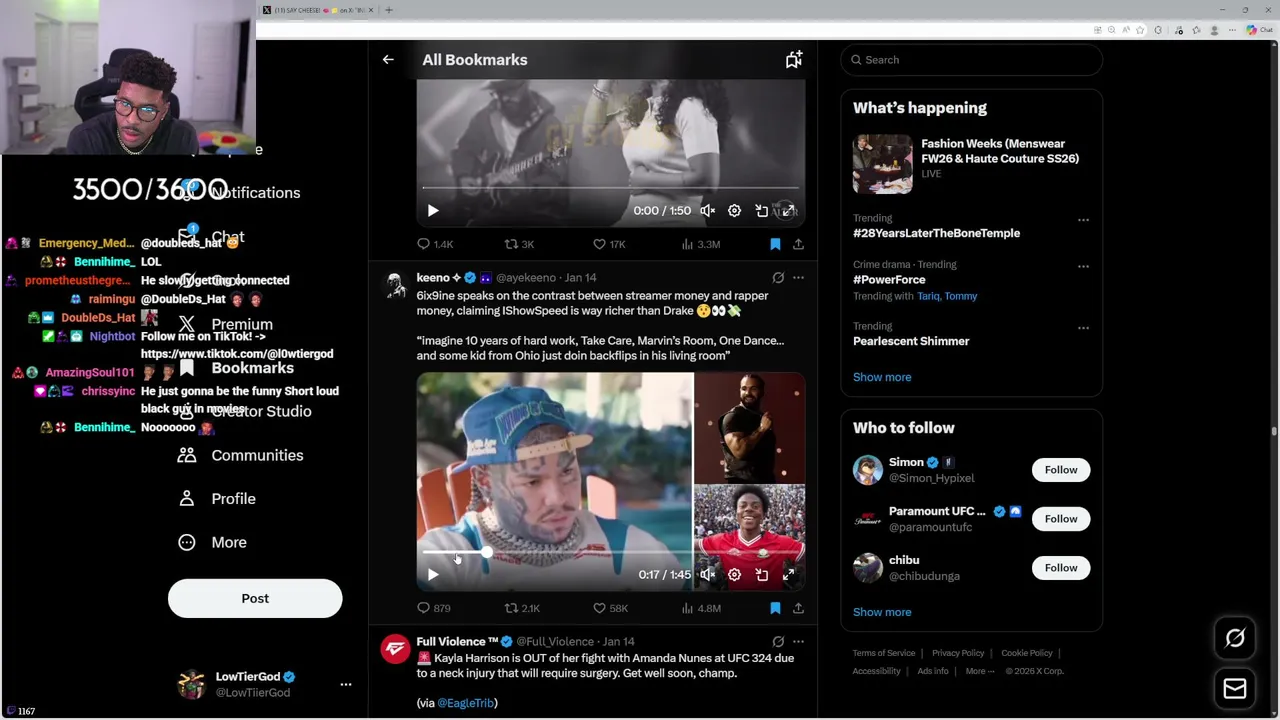
Task: Open more options on keeno's post
Action: coord(798,278)
